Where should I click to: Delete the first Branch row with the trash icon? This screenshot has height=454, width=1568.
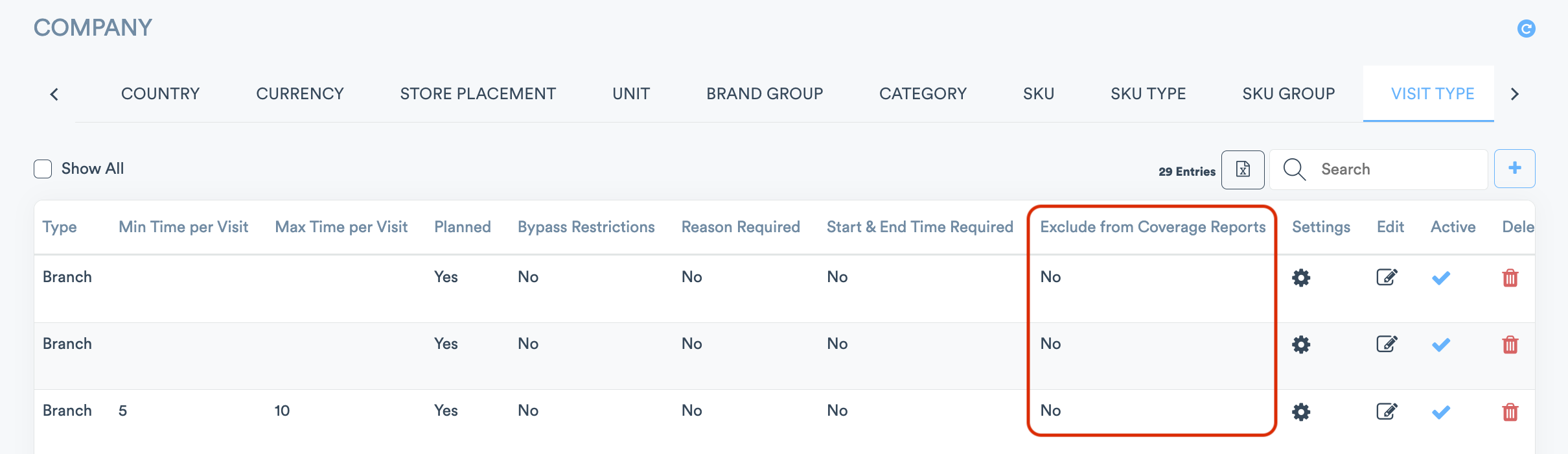[x=1510, y=278]
